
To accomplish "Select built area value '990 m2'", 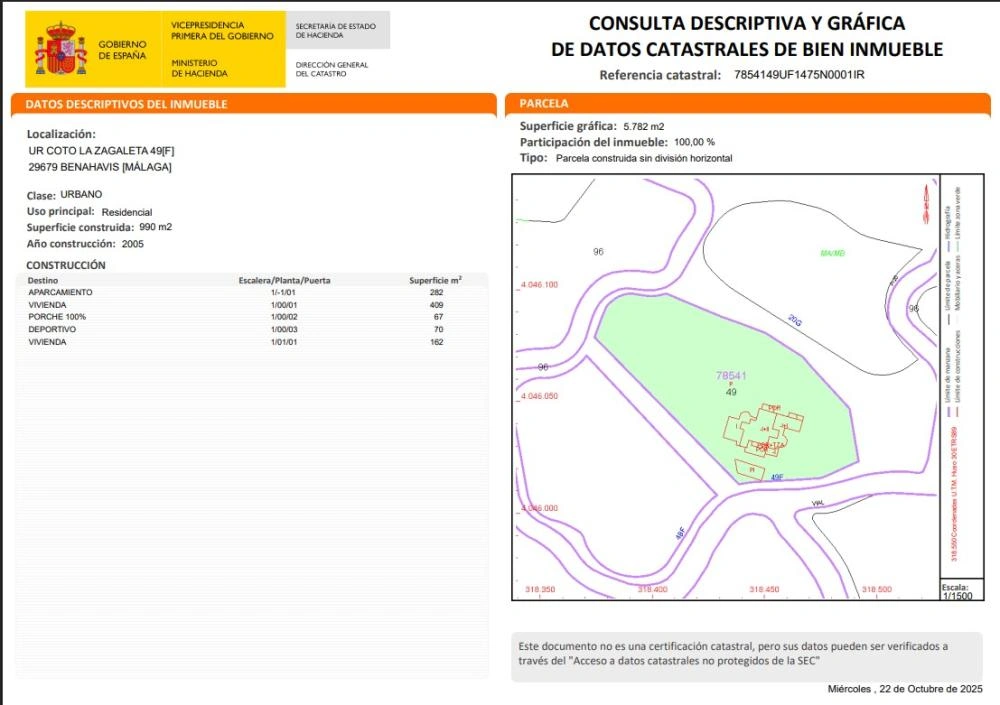I will (156, 227).
